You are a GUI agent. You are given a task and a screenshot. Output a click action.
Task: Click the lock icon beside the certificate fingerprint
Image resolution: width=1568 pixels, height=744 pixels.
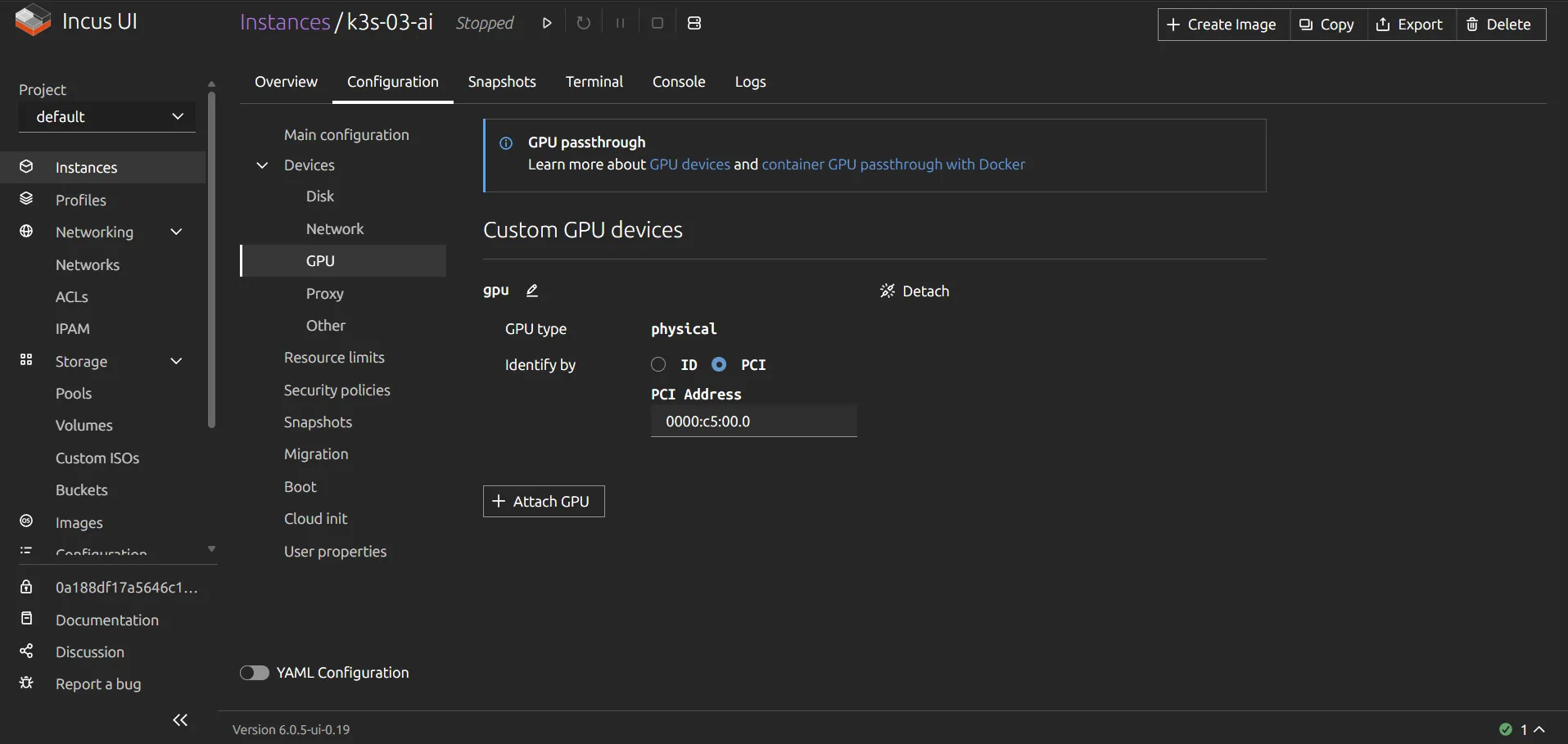26,587
